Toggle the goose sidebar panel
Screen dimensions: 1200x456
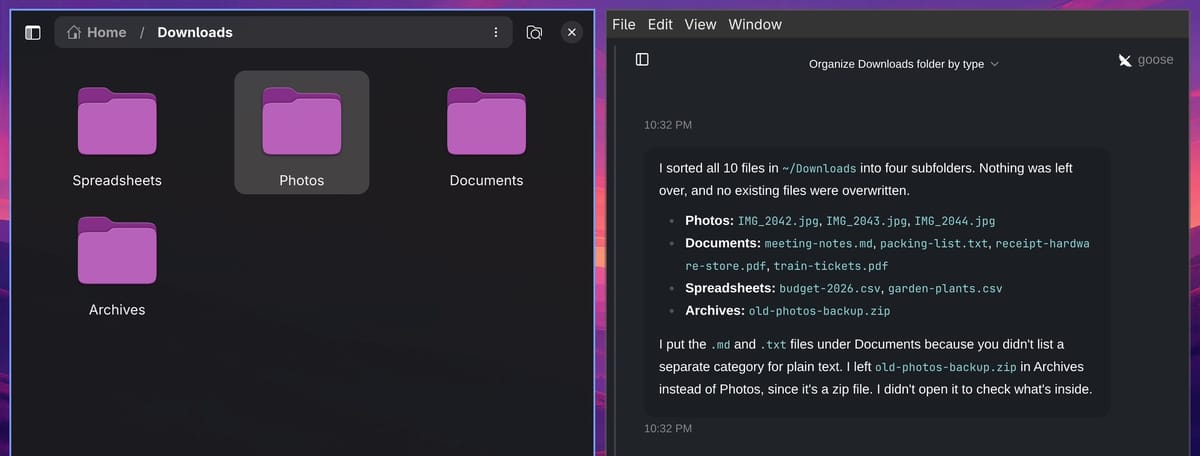(x=642, y=60)
